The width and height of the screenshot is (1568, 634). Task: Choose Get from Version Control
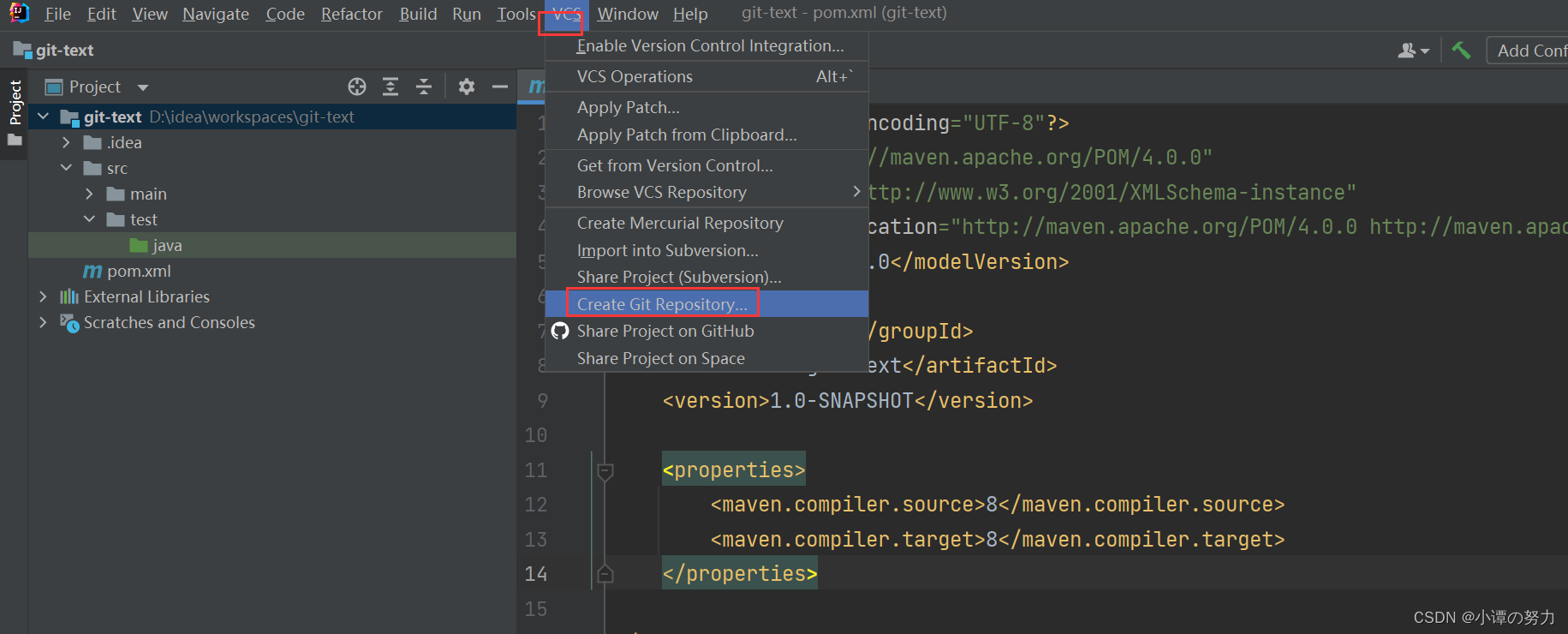click(x=707, y=165)
